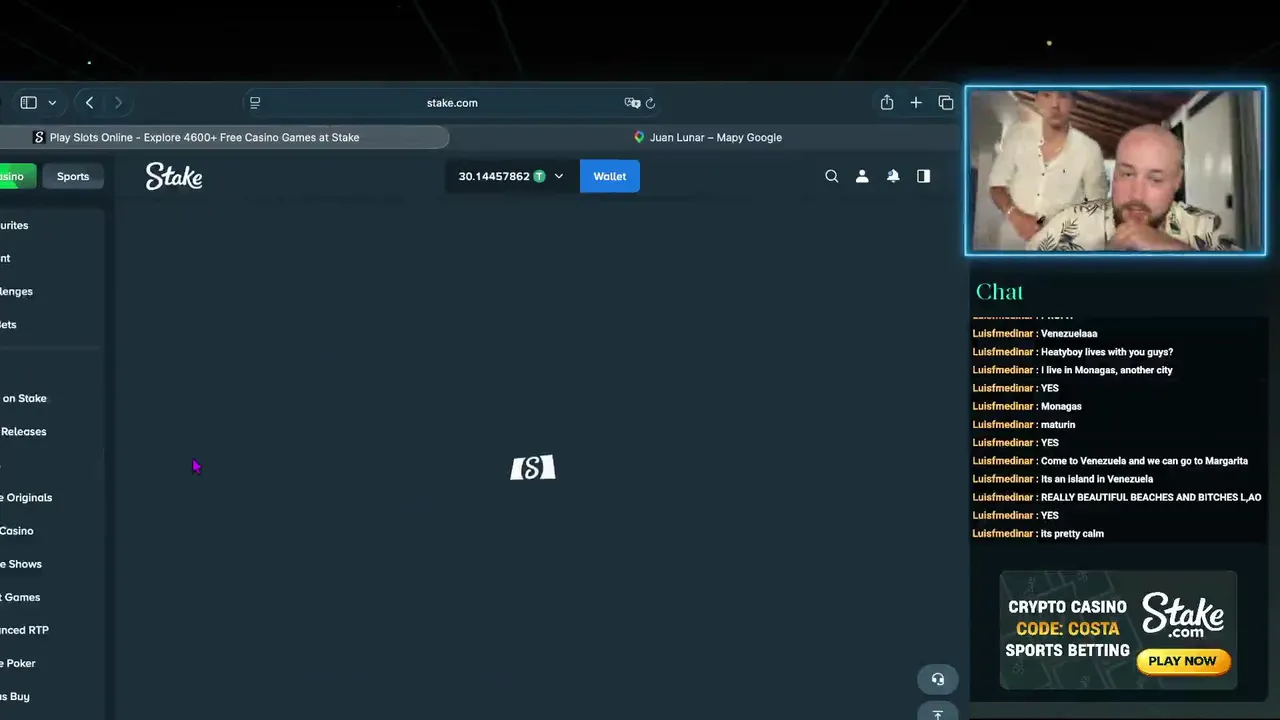Open Game Shows sidebar entry
This screenshot has height=720, width=1280.
point(21,564)
